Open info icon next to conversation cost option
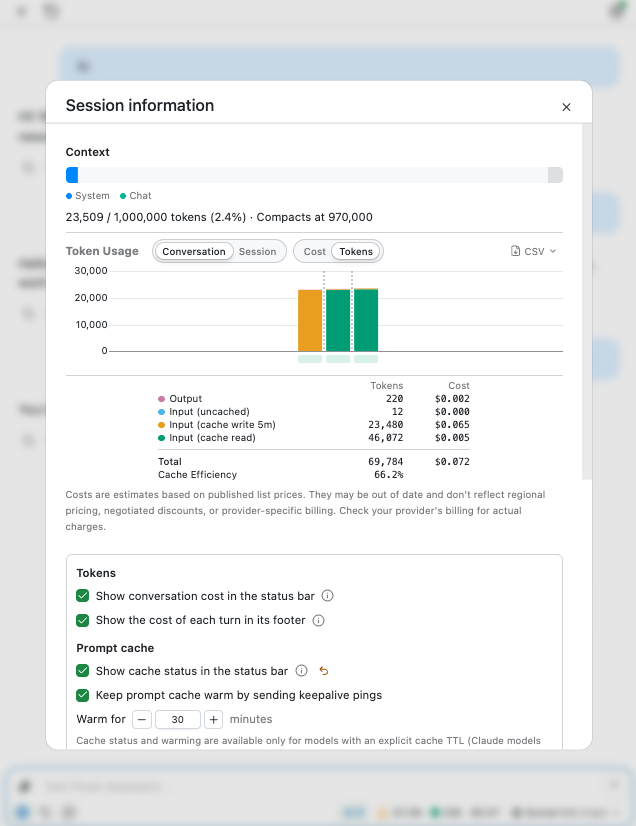This screenshot has height=826, width=636. point(327,596)
